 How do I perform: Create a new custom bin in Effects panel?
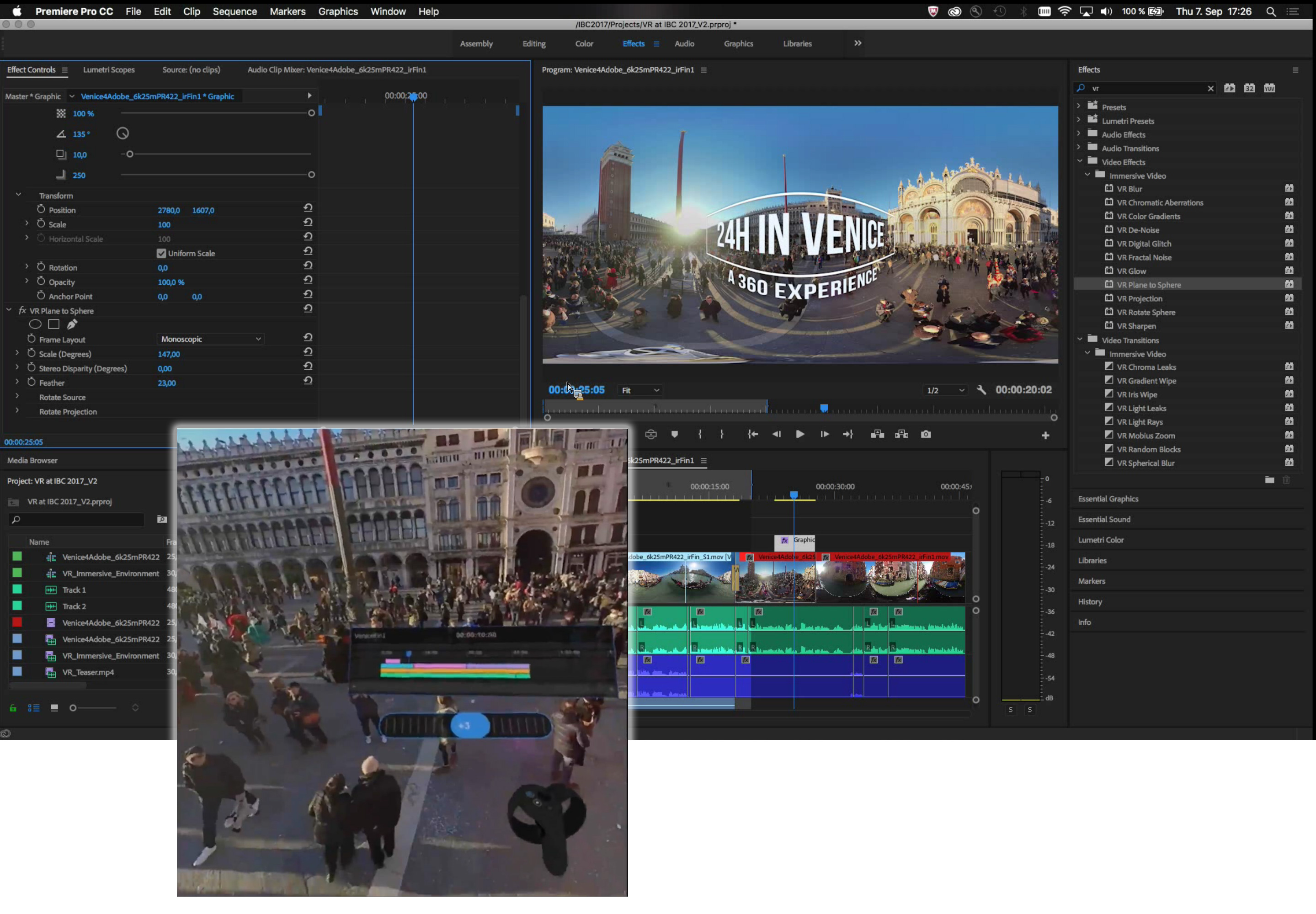coord(1270,480)
